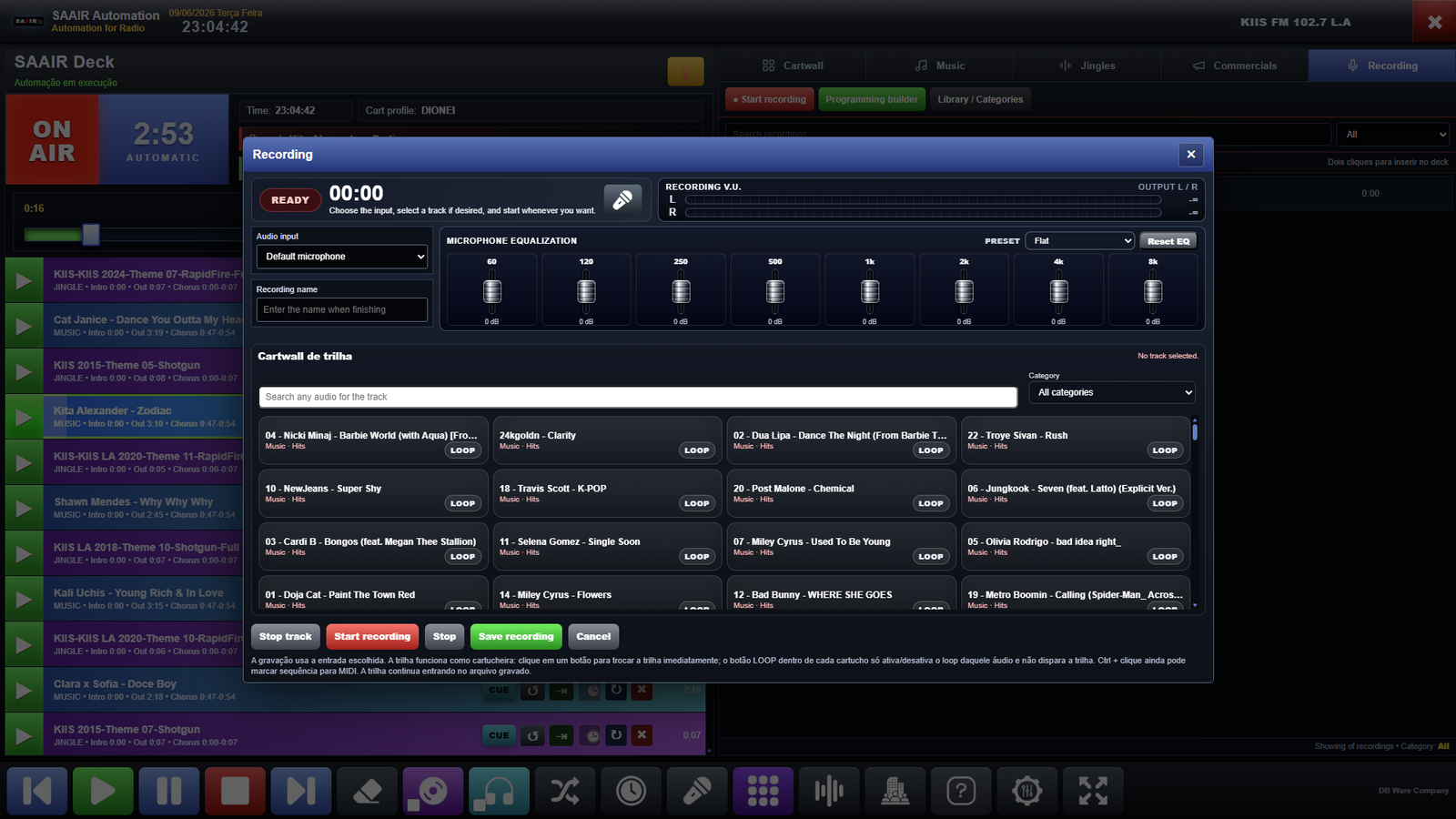The width and height of the screenshot is (1456, 819).
Task: Click the green Save recording button
Action: tap(516, 637)
